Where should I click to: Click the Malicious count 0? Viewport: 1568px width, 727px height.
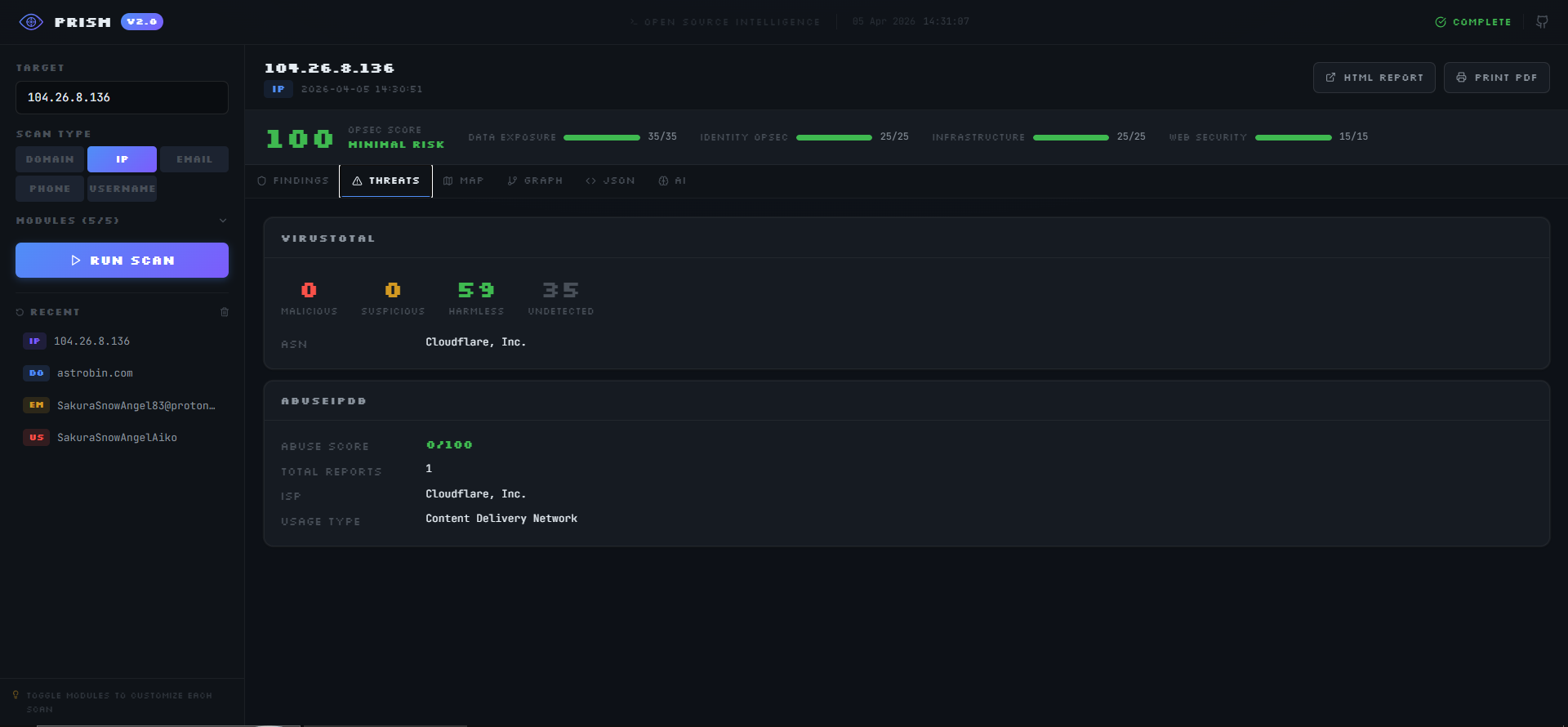pos(309,290)
